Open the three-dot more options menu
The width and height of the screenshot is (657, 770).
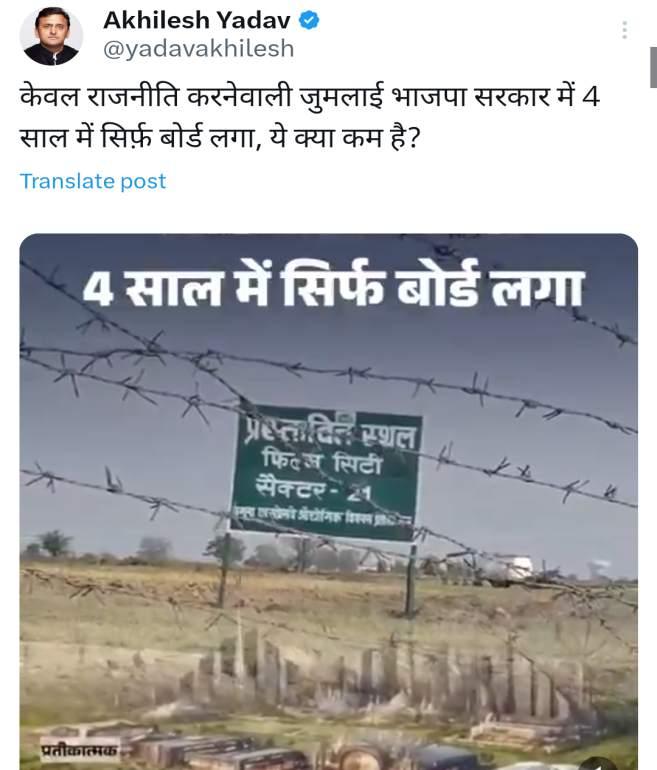coord(624,30)
